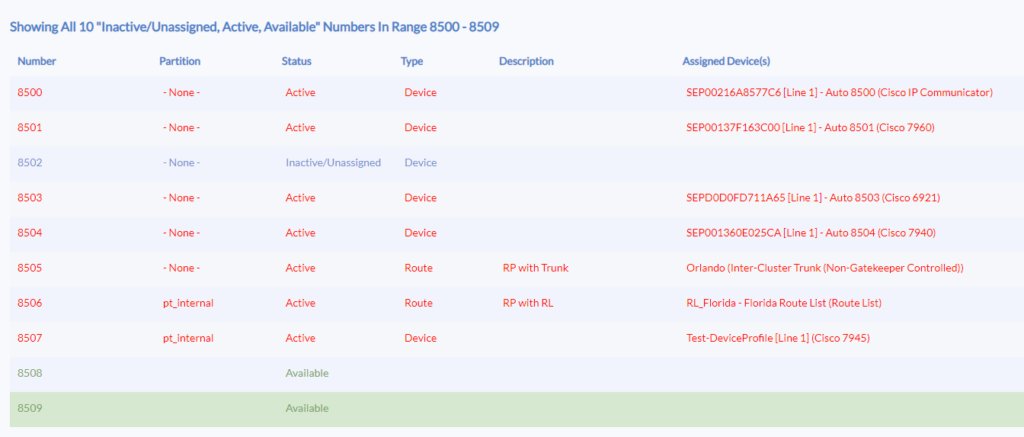Click Route type for 8505
Viewport: 1024px width, 437px height.
419,268
